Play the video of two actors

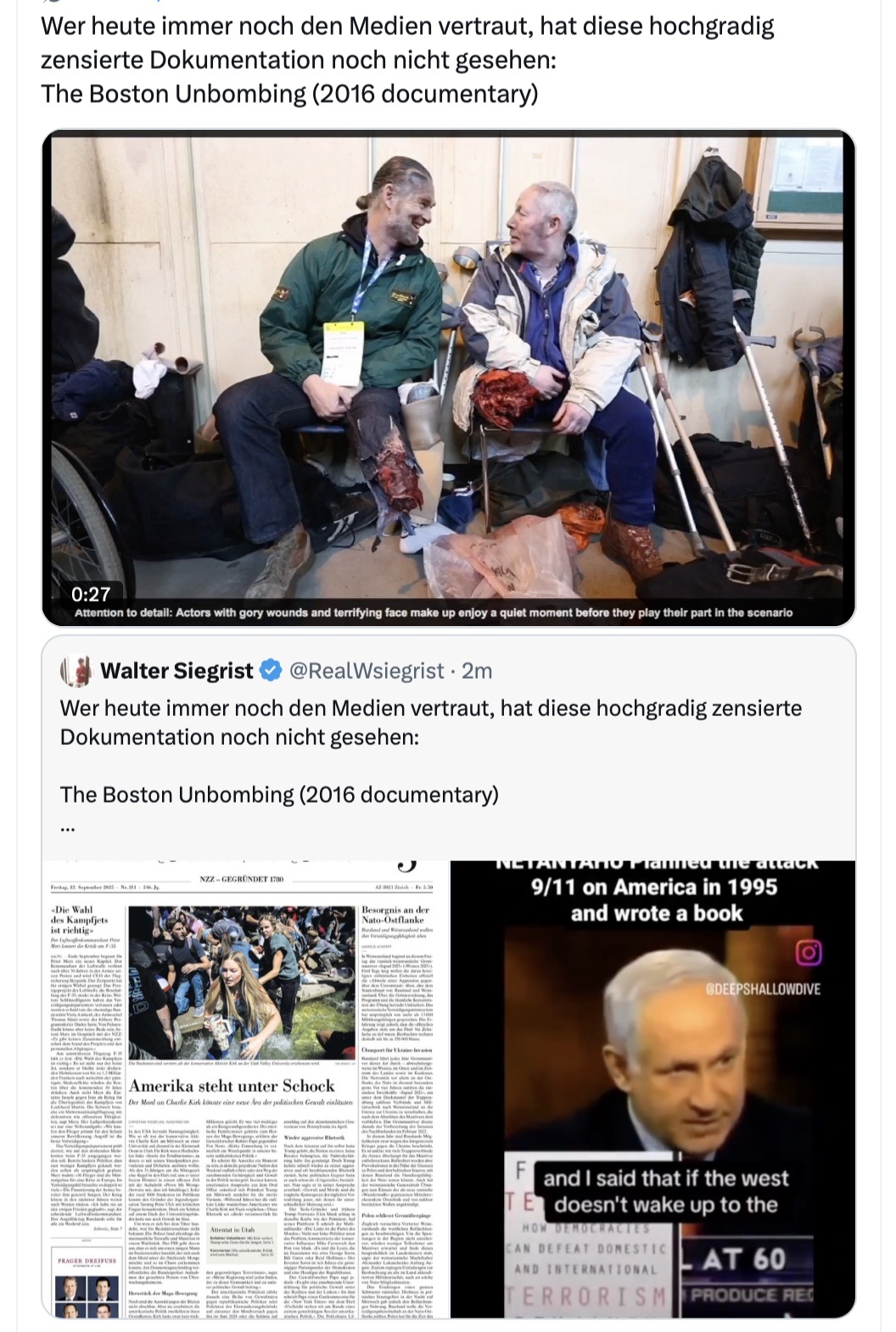(449, 378)
